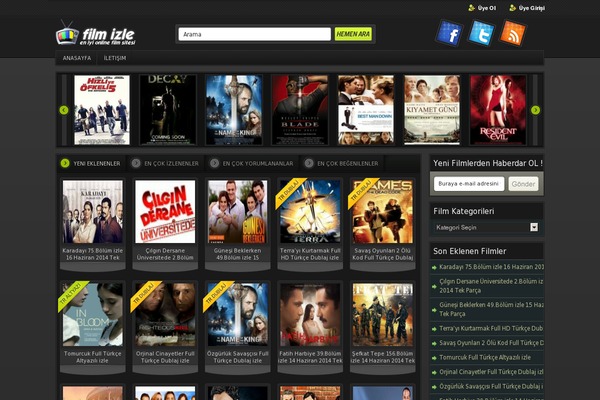Click the Üye Girişi link
600x400 pixels.
click(x=532, y=8)
